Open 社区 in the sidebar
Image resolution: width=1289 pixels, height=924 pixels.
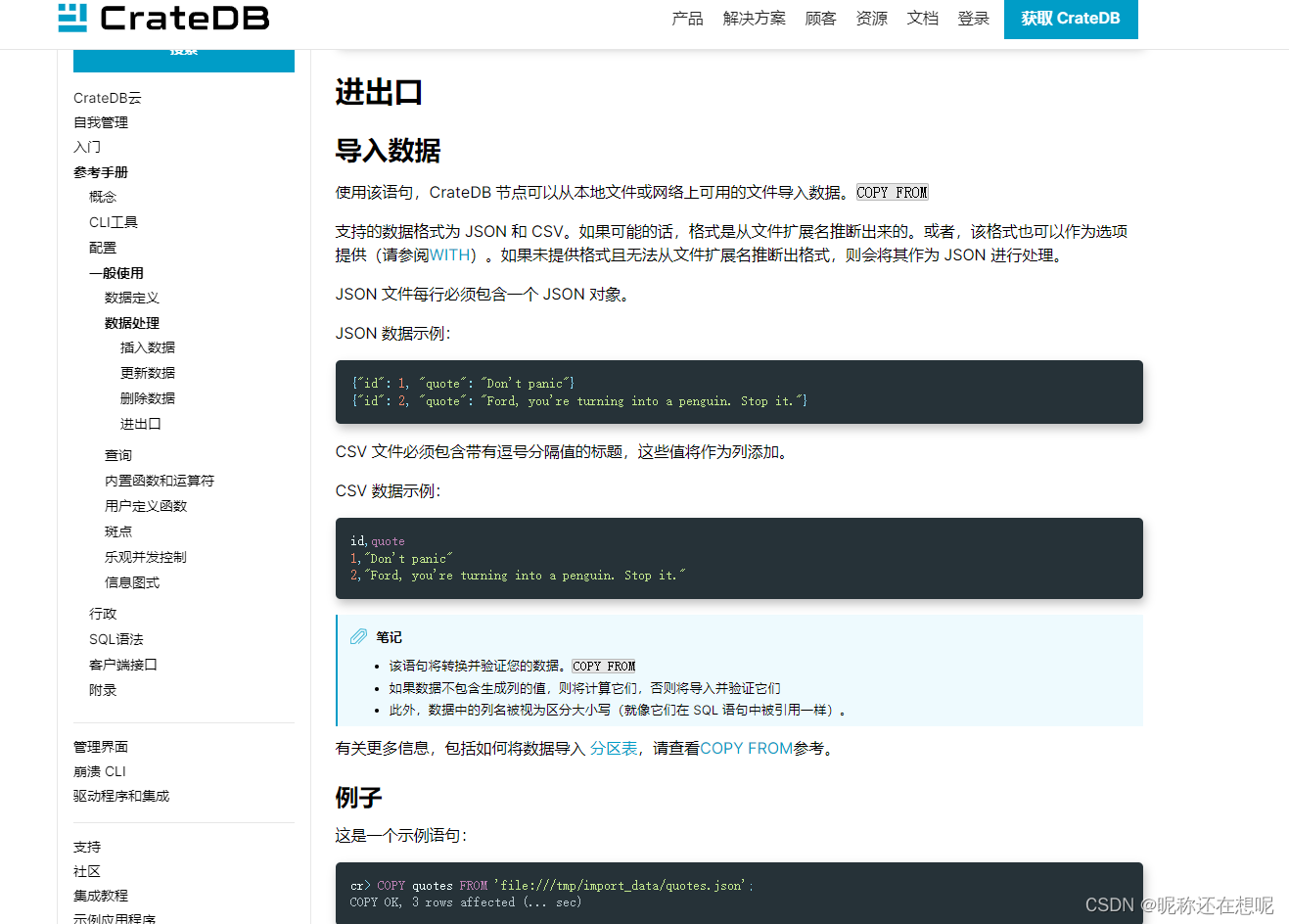(87, 871)
